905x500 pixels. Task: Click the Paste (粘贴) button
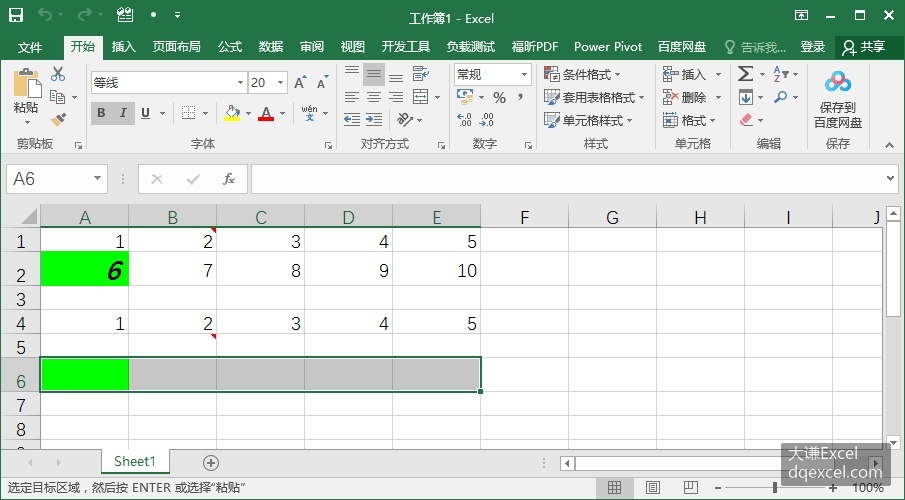pyautogui.click(x=26, y=96)
